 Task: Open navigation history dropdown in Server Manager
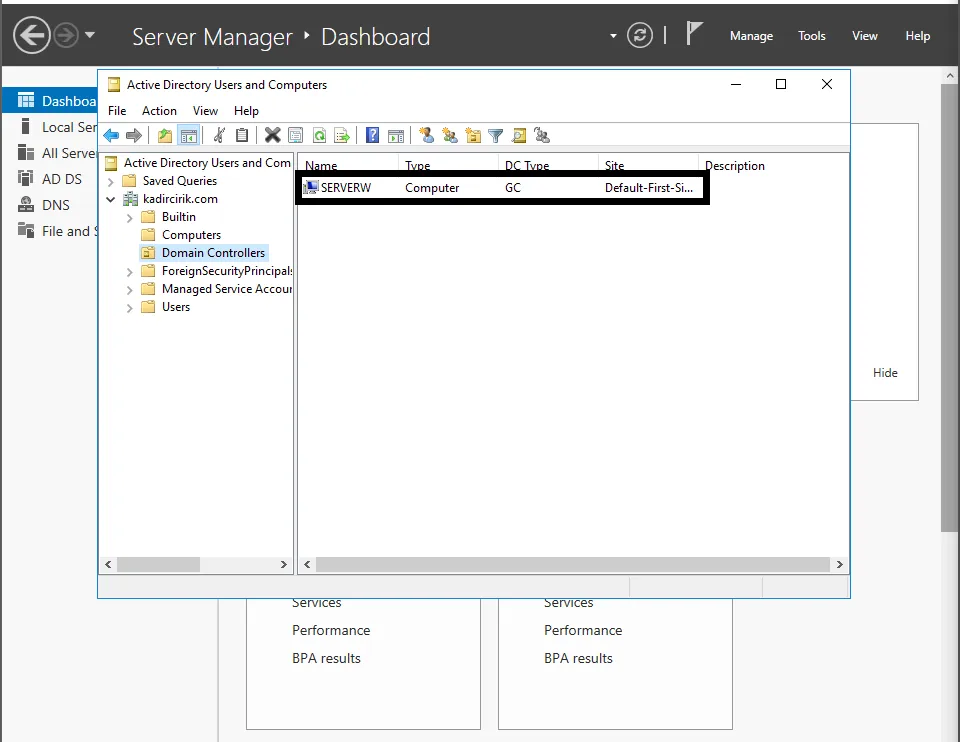(x=90, y=35)
